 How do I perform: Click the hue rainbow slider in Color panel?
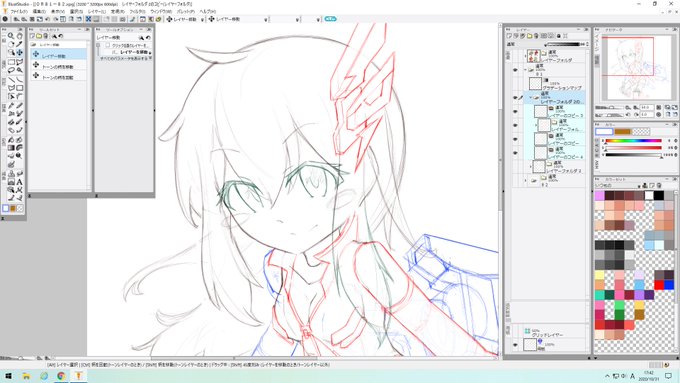tap(633, 141)
